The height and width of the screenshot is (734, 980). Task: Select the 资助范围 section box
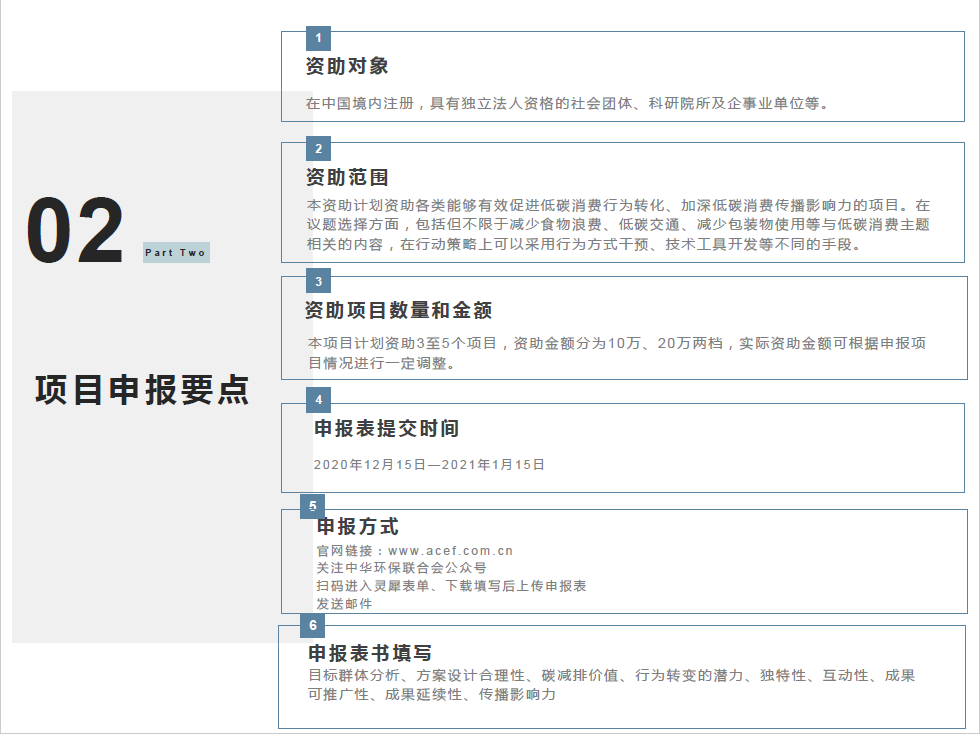(625, 205)
